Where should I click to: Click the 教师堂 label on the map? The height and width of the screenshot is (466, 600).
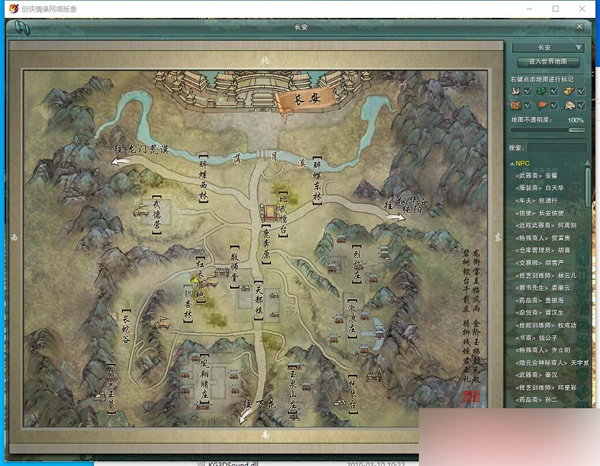pyautogui.click(x=235, y=267)
